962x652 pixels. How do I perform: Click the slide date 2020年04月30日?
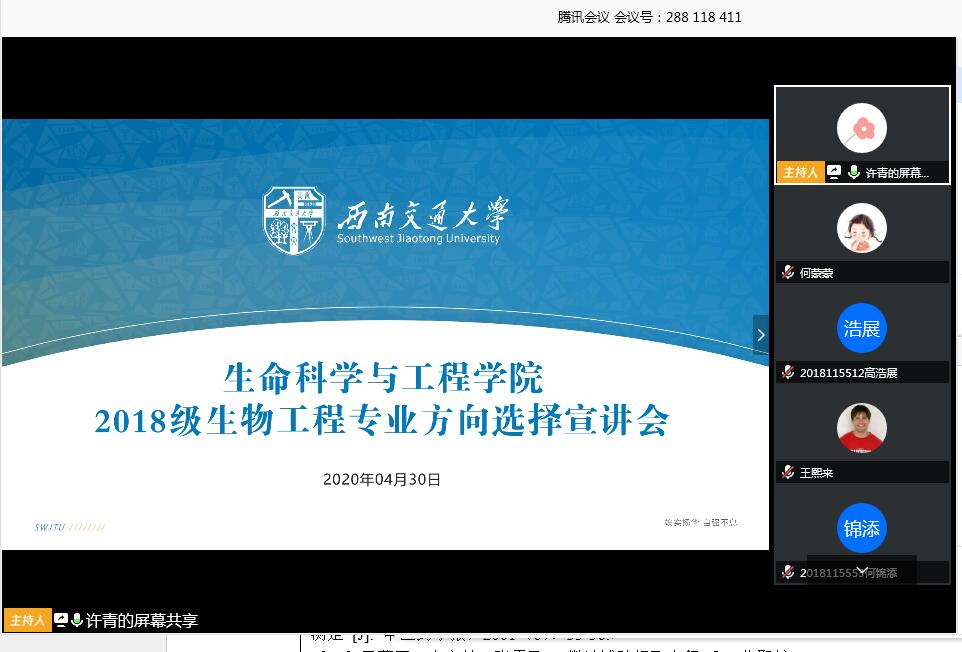[382, 480]
